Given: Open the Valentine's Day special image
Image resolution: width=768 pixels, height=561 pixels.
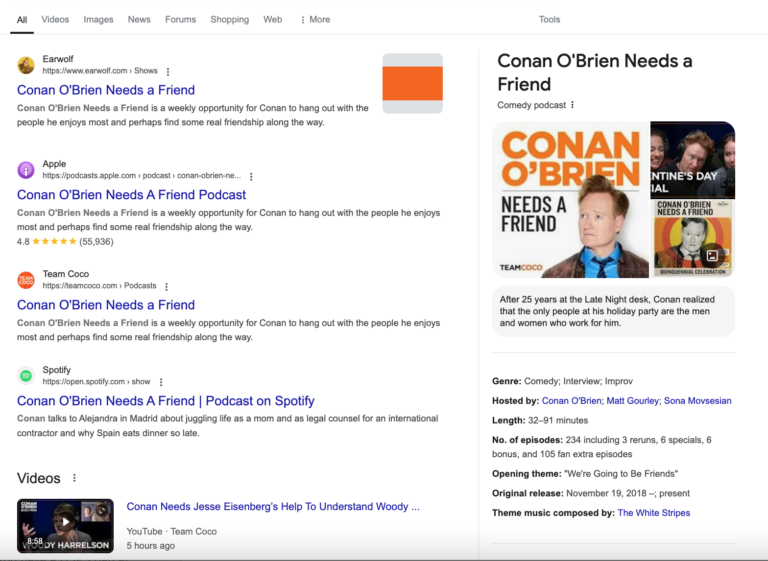Looking at the screenshot, I should (693, 160).
